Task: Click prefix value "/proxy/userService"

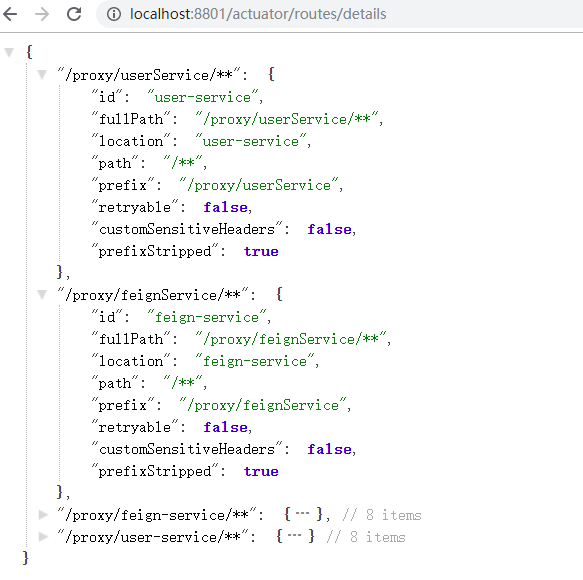Action: (x=259, y=185)
